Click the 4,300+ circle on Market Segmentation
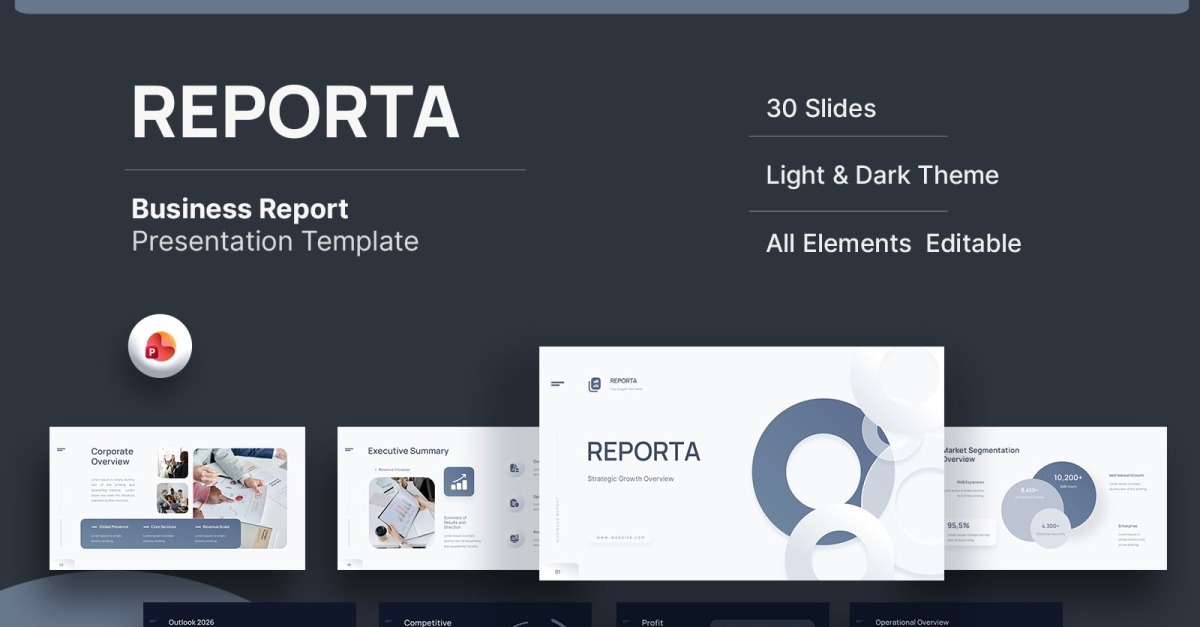The width and height of the screenshot is (1200, 627). click(x=1050, y=527)
